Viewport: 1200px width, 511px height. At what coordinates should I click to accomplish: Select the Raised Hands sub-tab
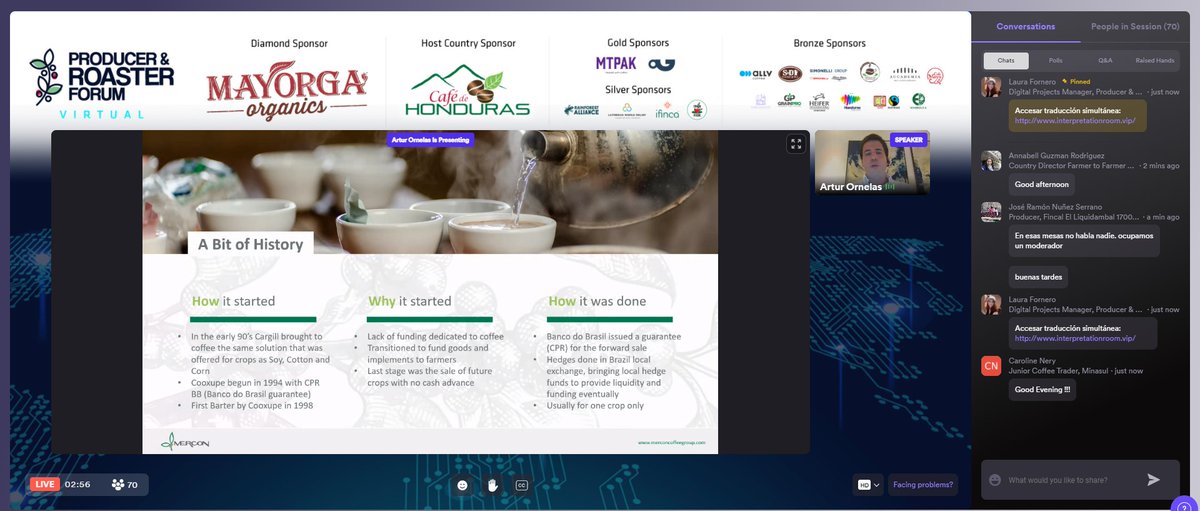pyautogui.click(x=1154, y=61)
